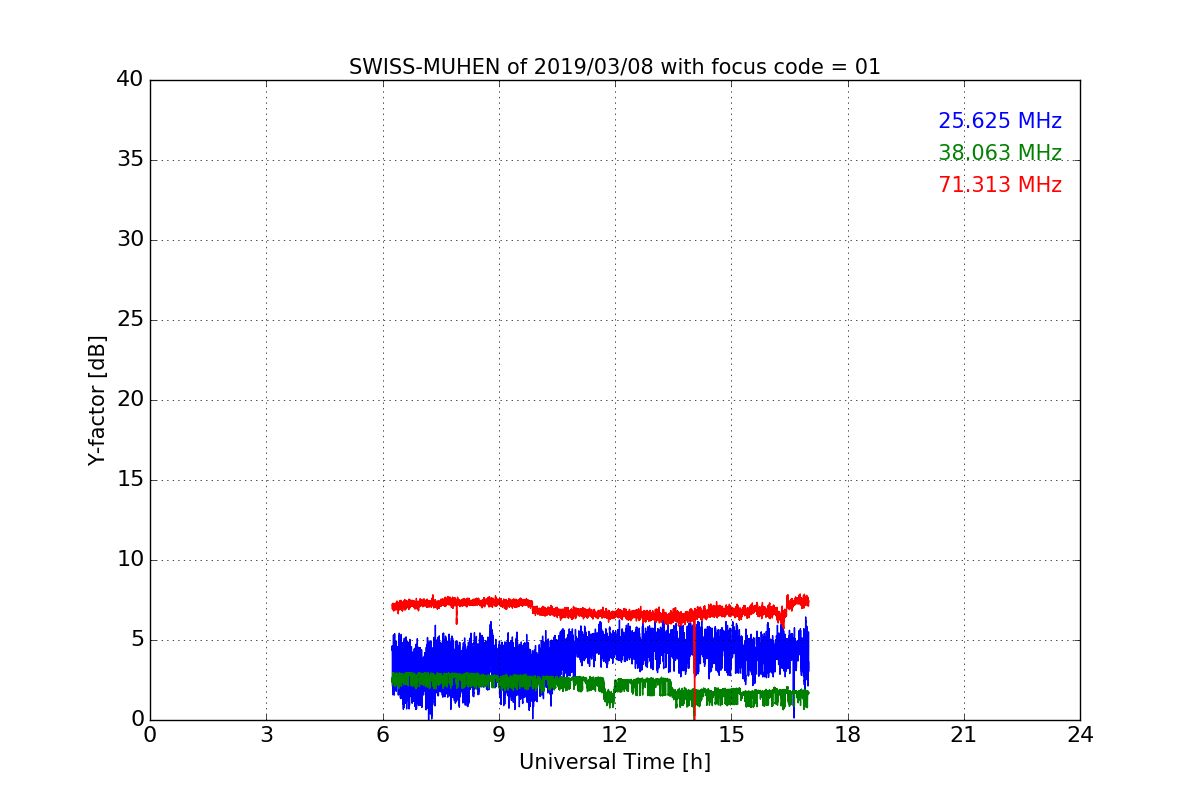Select the red 71.313 MHz legend label
This screenshot has width=1200, height=800.
pos(1000,185)
